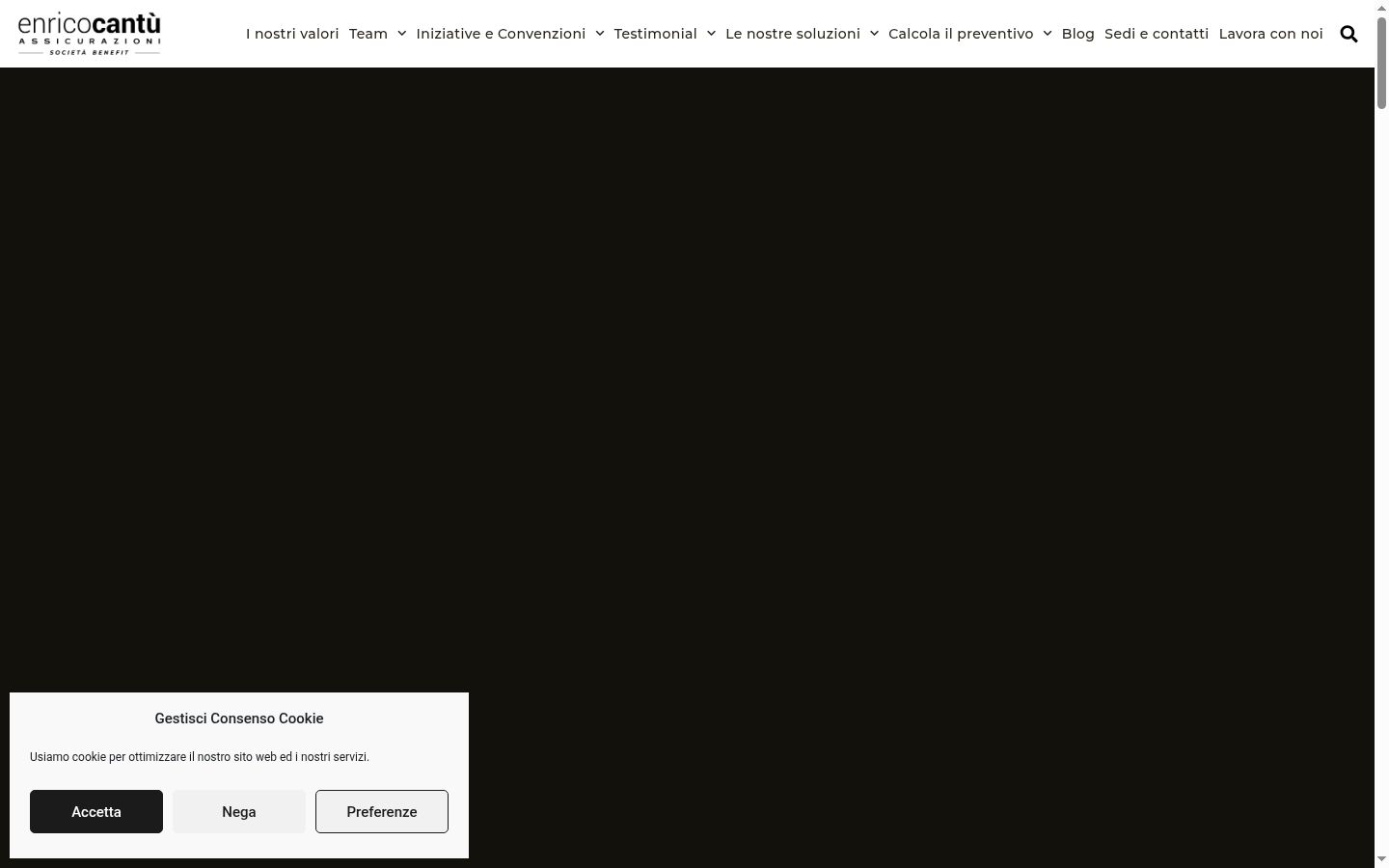1389x868 pixels.
Task: Open Lavora con noi link
Action: 1271,34
